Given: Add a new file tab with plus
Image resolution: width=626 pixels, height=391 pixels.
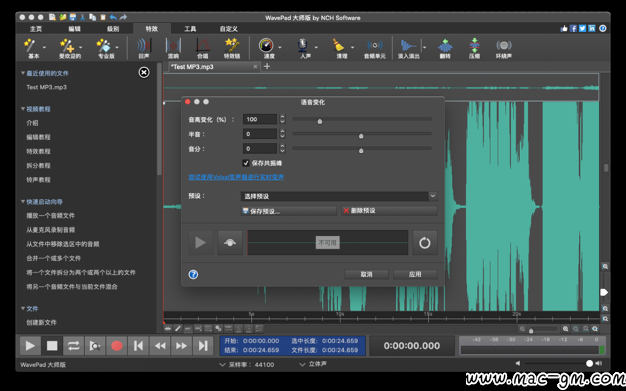Looking at the screenshot, I should click(267, 66).
